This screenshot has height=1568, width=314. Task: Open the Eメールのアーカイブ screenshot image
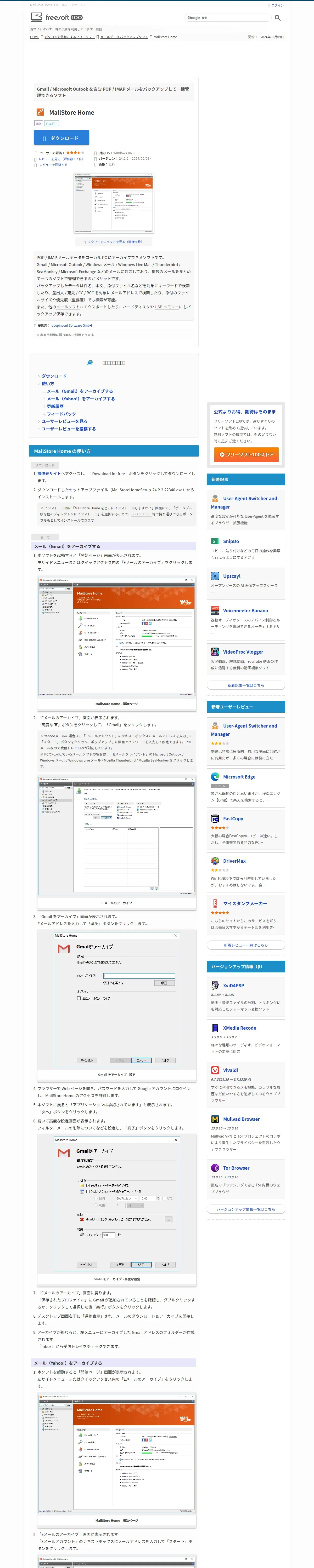(117, 836)
